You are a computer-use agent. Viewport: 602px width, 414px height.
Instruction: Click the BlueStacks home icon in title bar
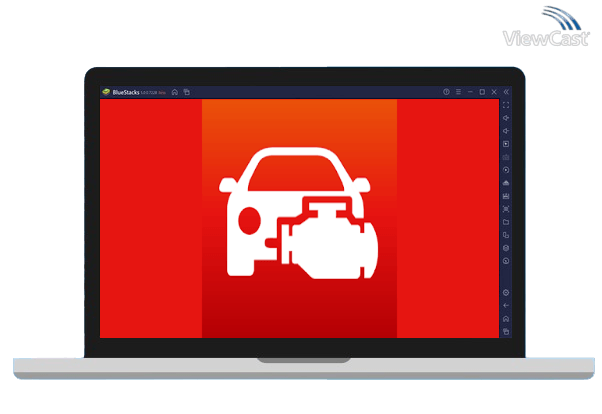175,92
